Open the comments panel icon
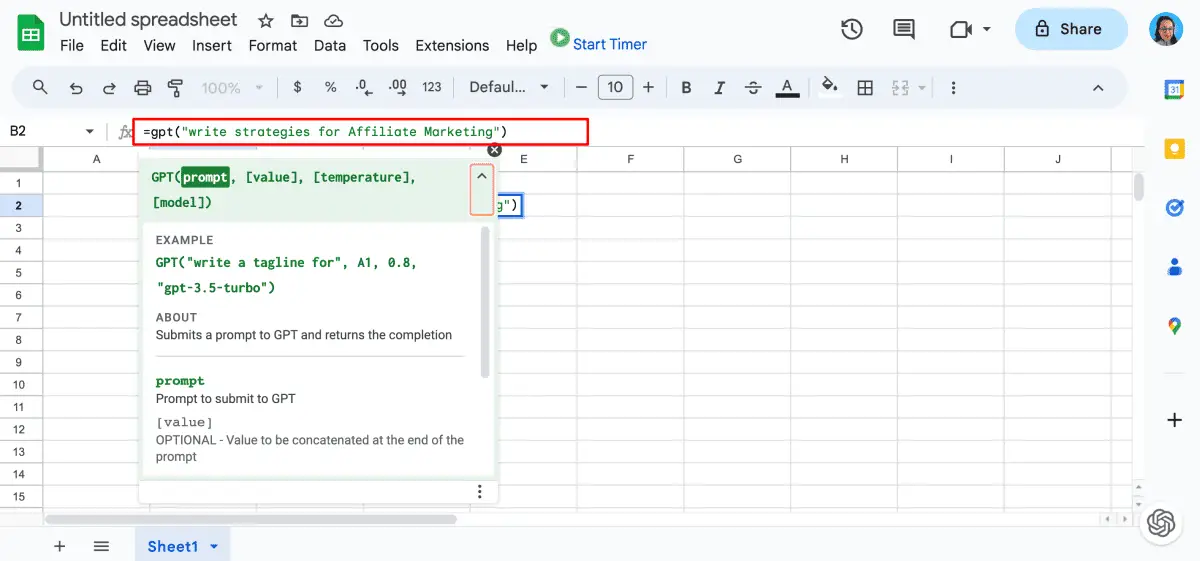Screen dimensions: 1200x561 (x=904, y=29)
